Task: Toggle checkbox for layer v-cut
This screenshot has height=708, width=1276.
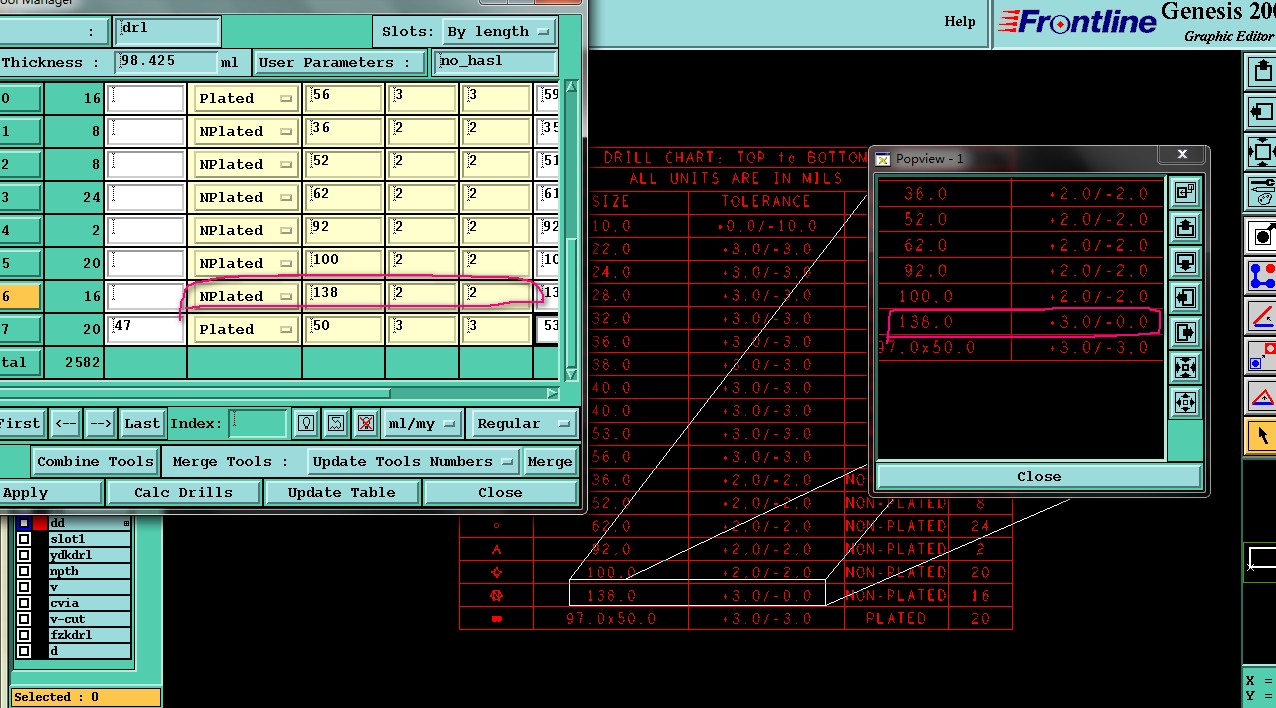Action: pos(24,619)
